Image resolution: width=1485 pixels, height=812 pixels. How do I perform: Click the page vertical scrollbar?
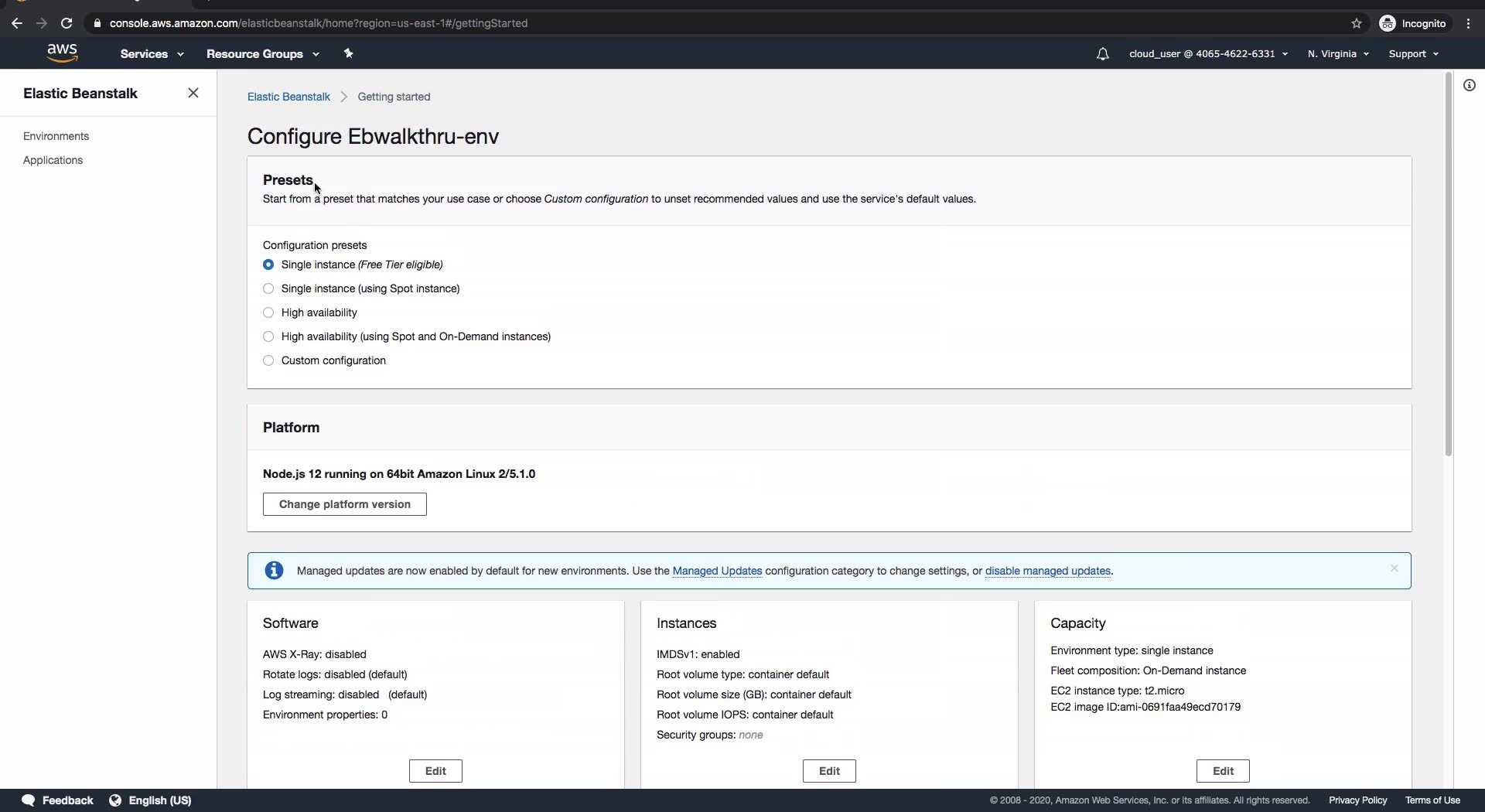[x=1448, y=264]
